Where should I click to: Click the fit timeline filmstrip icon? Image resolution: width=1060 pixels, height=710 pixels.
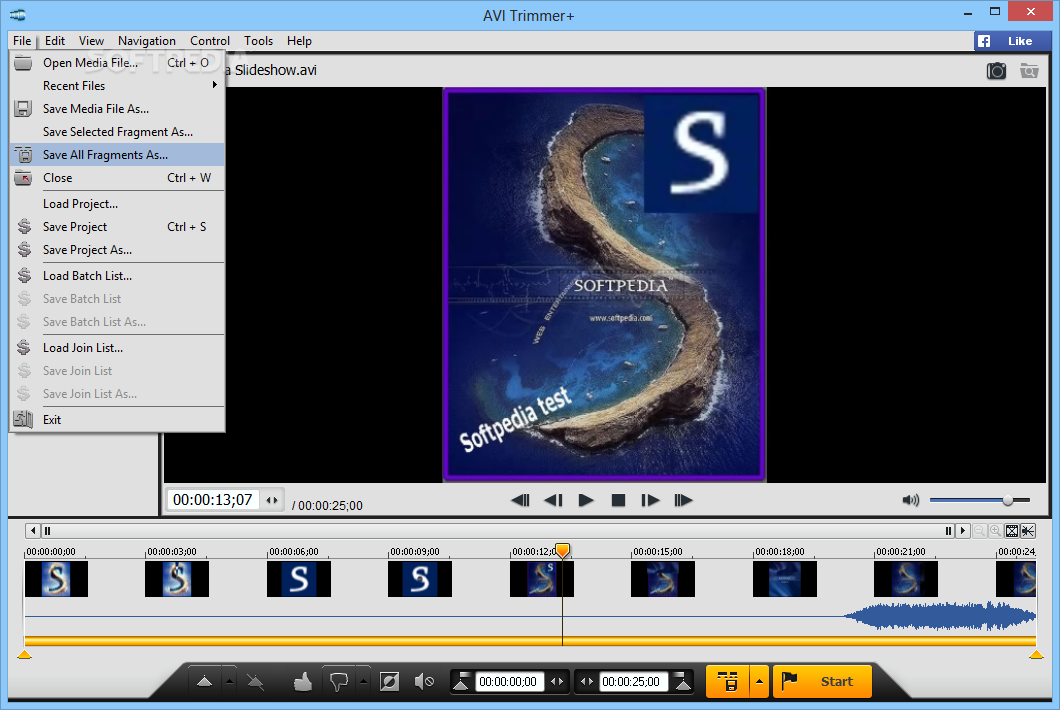click(x=1012, y=531)
